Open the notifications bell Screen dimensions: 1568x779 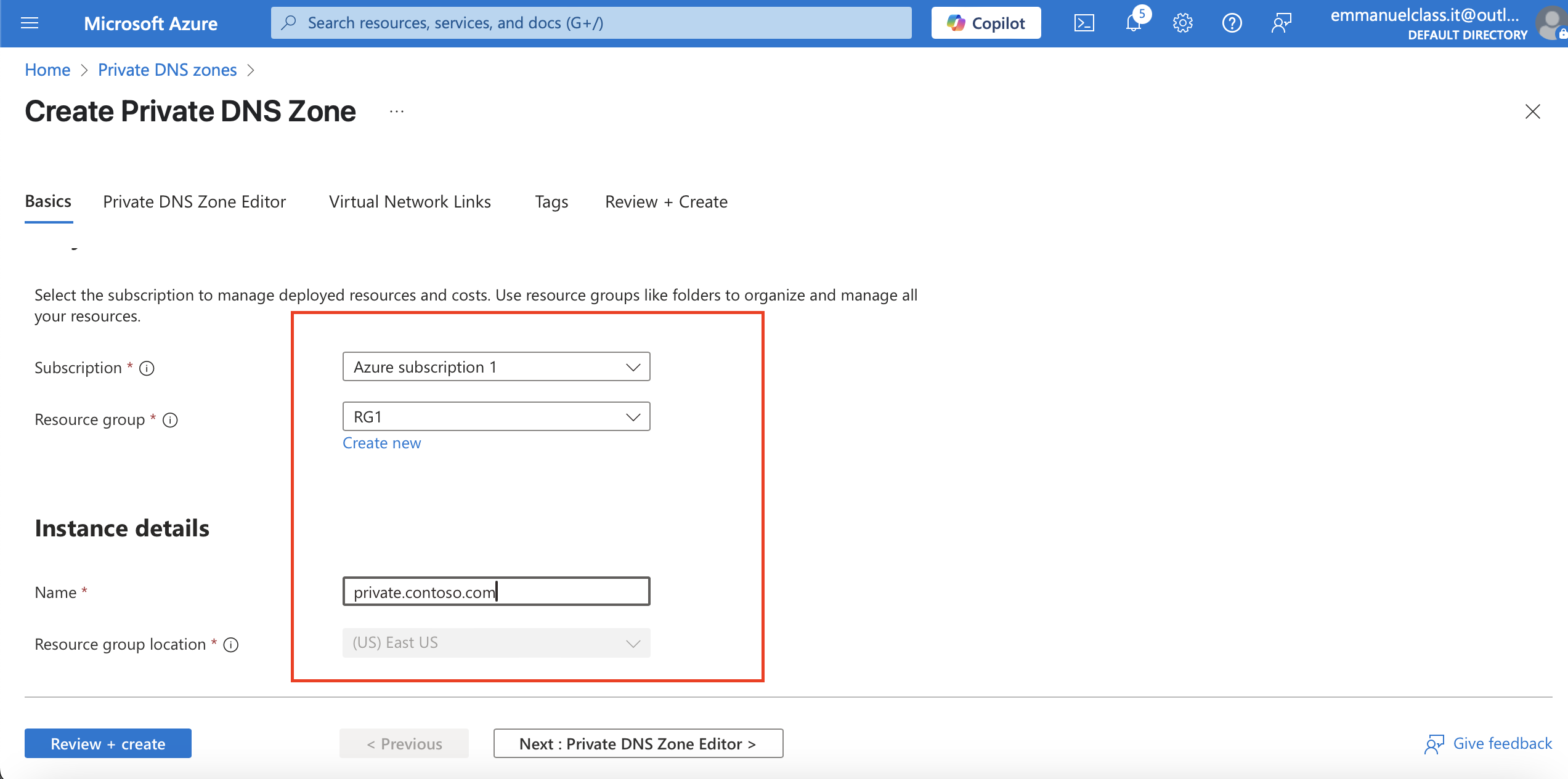[1134, 23]
